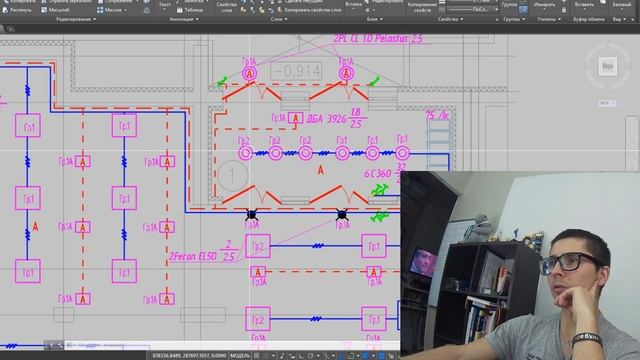
Task: Open Свойства слоя layer properties
Action: tap(227, 6)
